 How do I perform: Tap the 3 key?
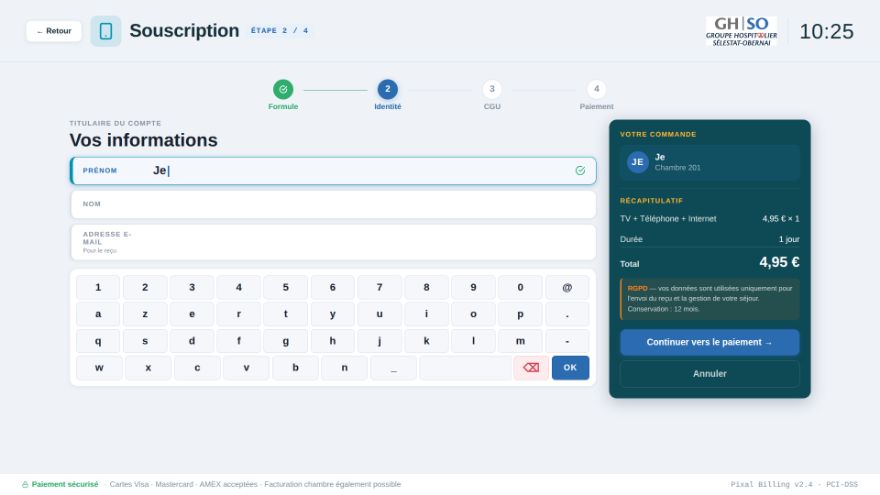coord(192,287)
